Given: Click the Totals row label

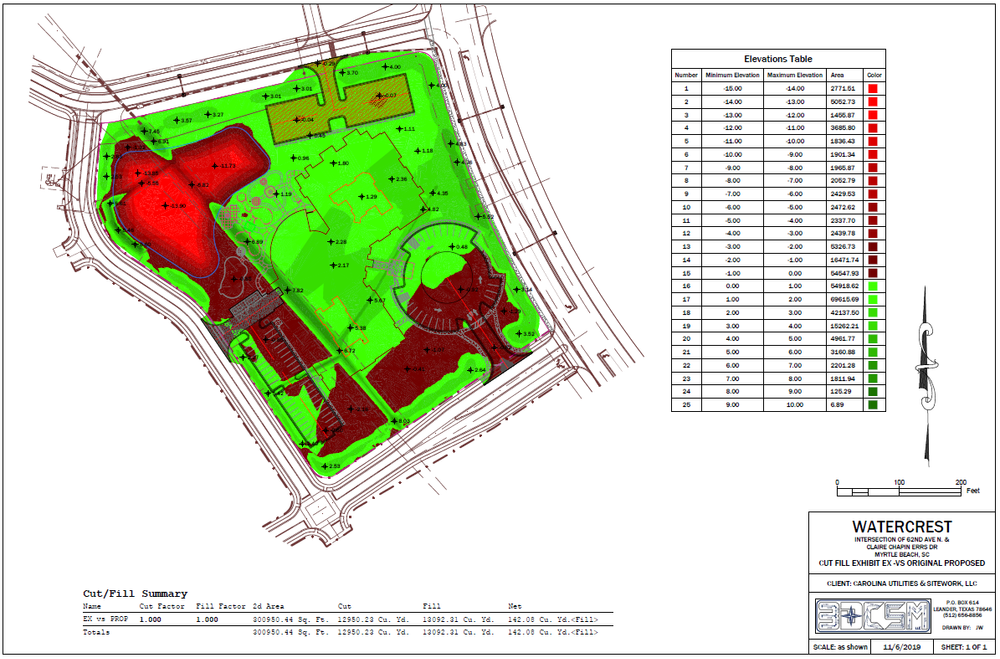Looking at the screenshot, I should [x=96, y=632].
